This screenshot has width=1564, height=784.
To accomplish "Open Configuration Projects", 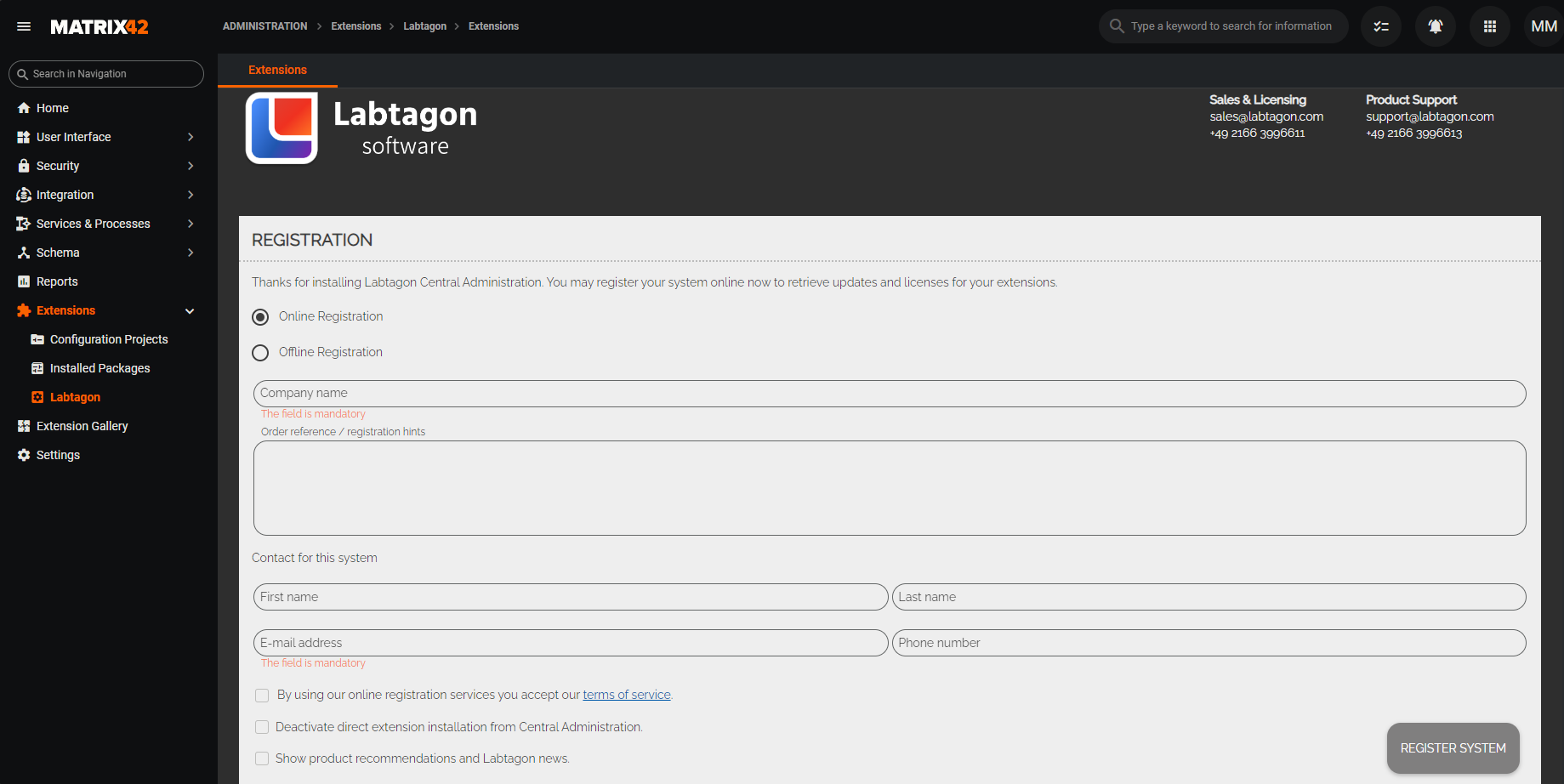I will (109, 339).
